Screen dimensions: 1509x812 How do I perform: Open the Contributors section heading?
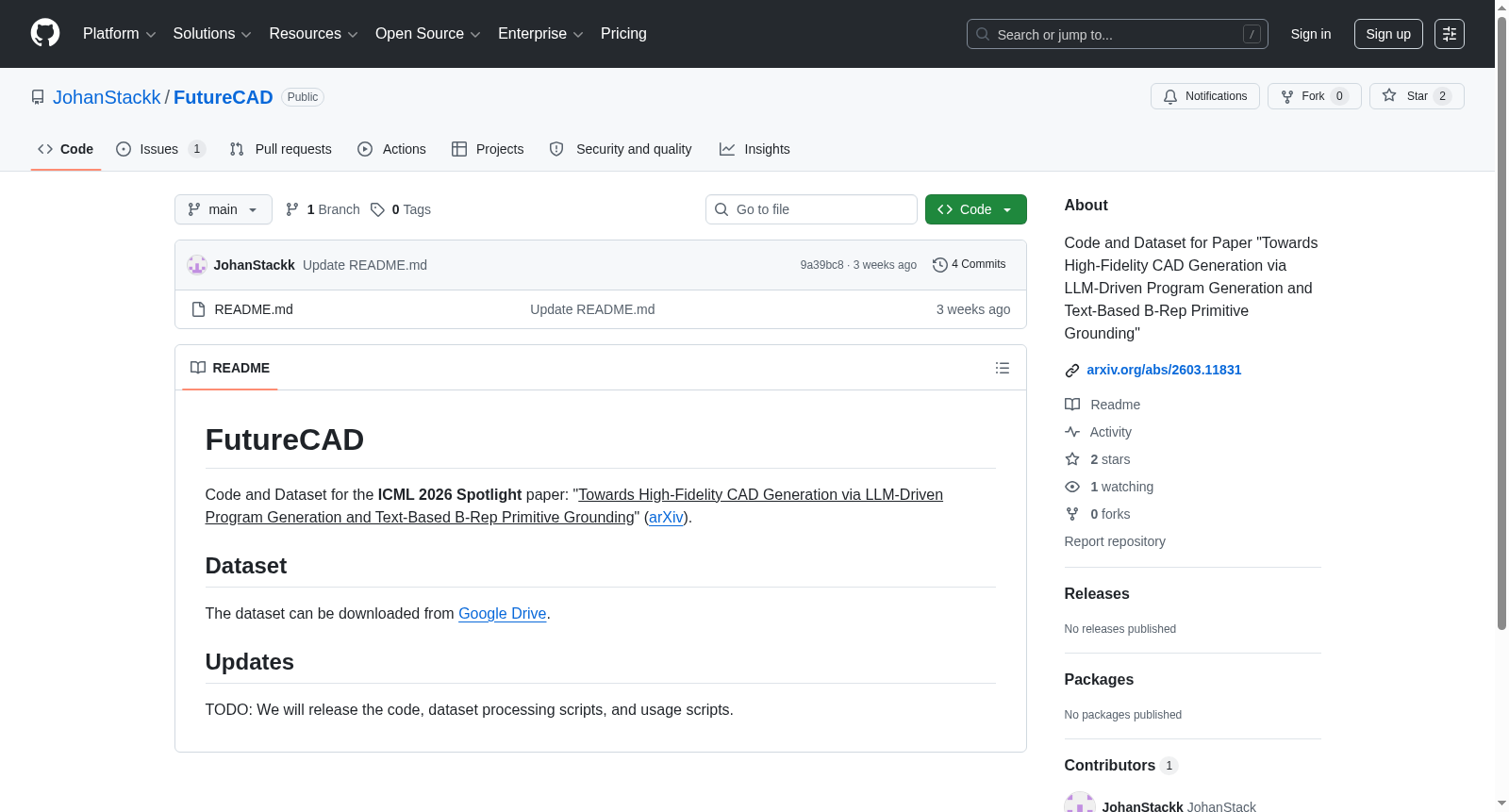1121,765
